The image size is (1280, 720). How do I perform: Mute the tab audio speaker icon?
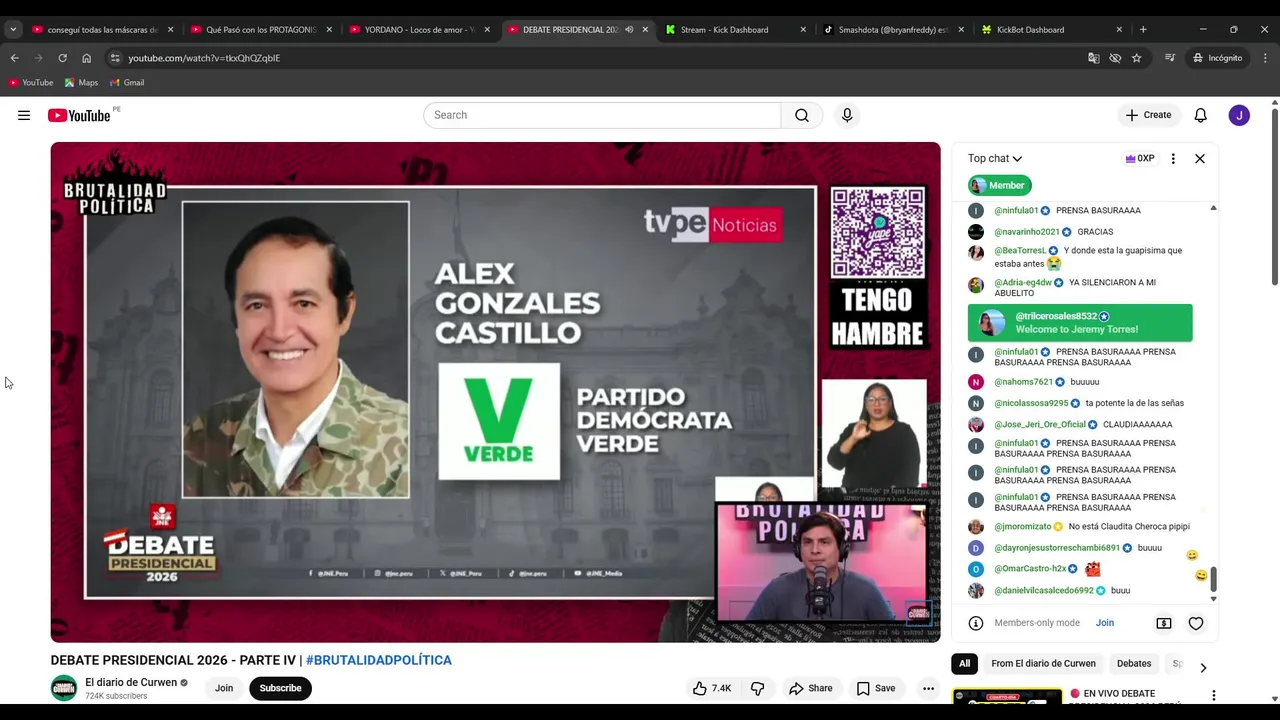click(x=629, y=30)
